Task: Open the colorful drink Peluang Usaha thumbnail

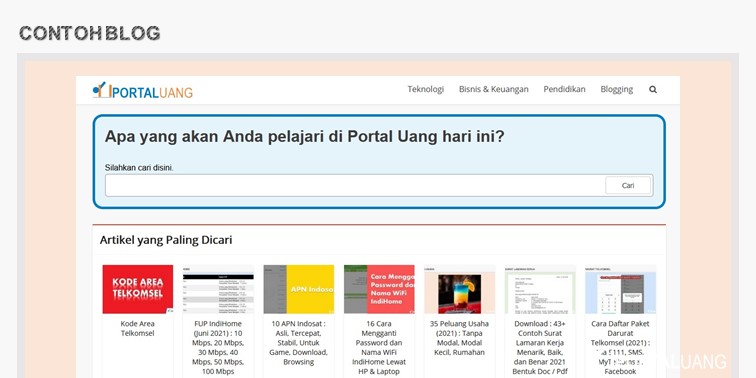Action: [459, 289]
